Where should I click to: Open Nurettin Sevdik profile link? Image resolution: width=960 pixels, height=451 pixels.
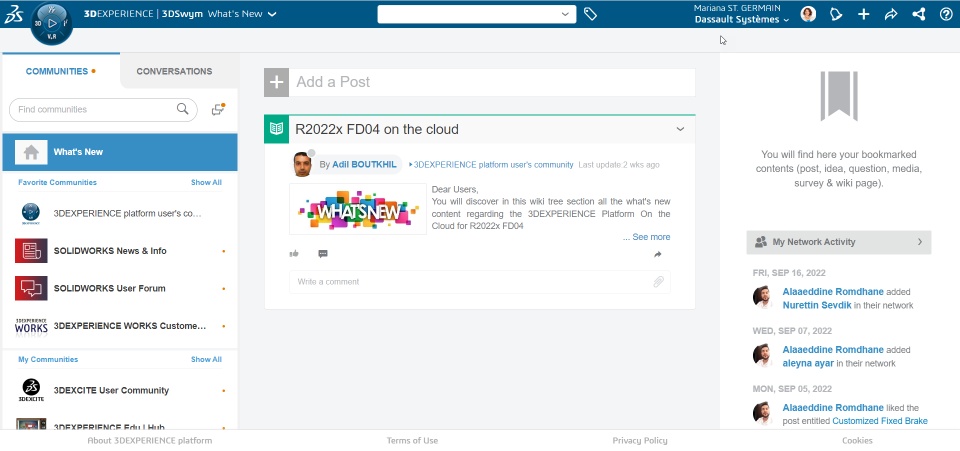pyautogui.click(x=817, y=305)
